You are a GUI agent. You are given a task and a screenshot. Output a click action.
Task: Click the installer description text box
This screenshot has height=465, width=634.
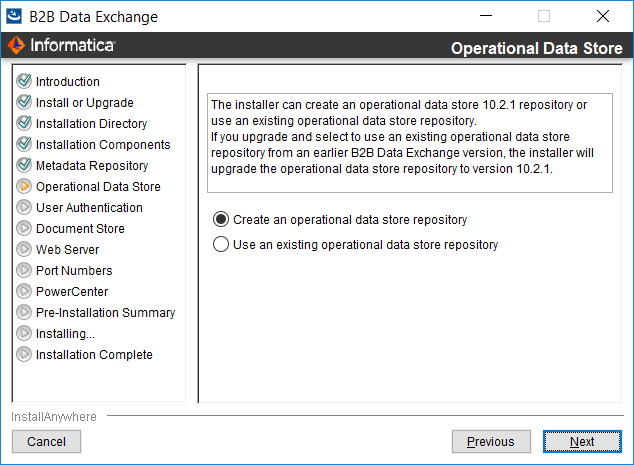click(x=410, y=143)
